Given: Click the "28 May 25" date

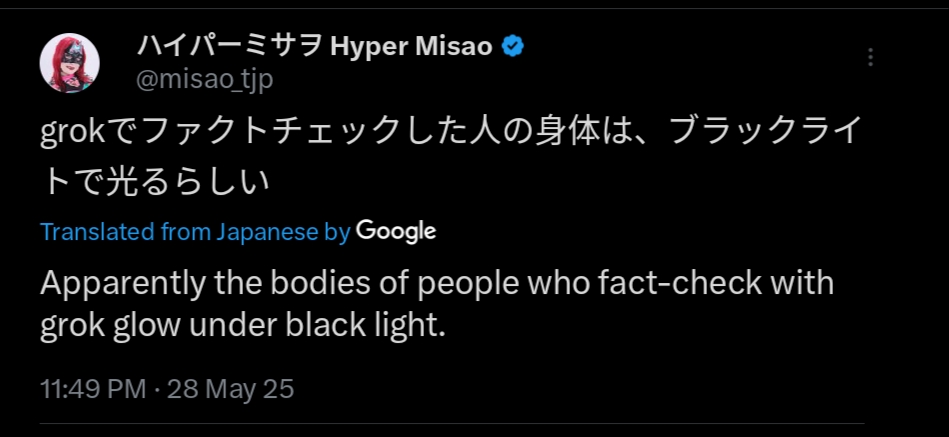Looking at the screenshot, I should [x=231, y=388].
